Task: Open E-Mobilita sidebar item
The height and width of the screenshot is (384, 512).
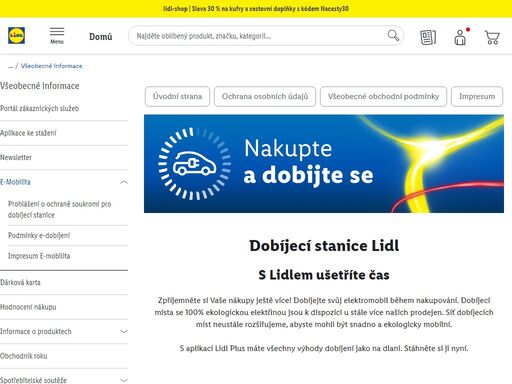Action: tap(15, 182)
